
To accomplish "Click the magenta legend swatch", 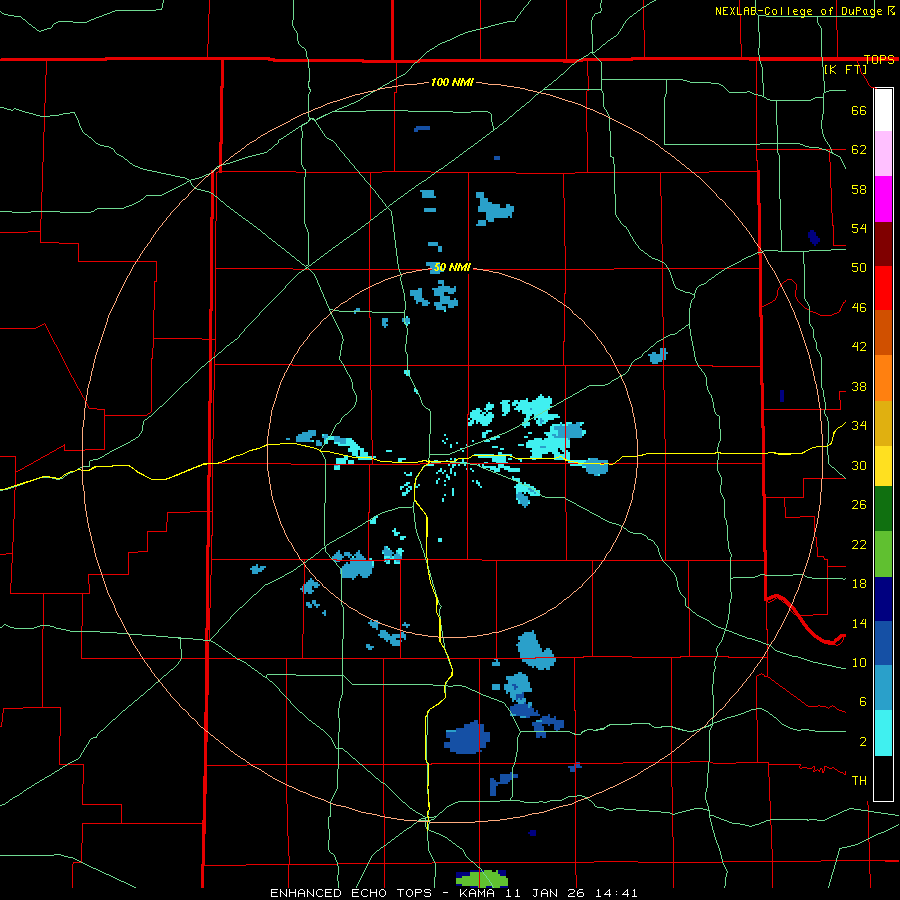I will [x=883, y=199].
